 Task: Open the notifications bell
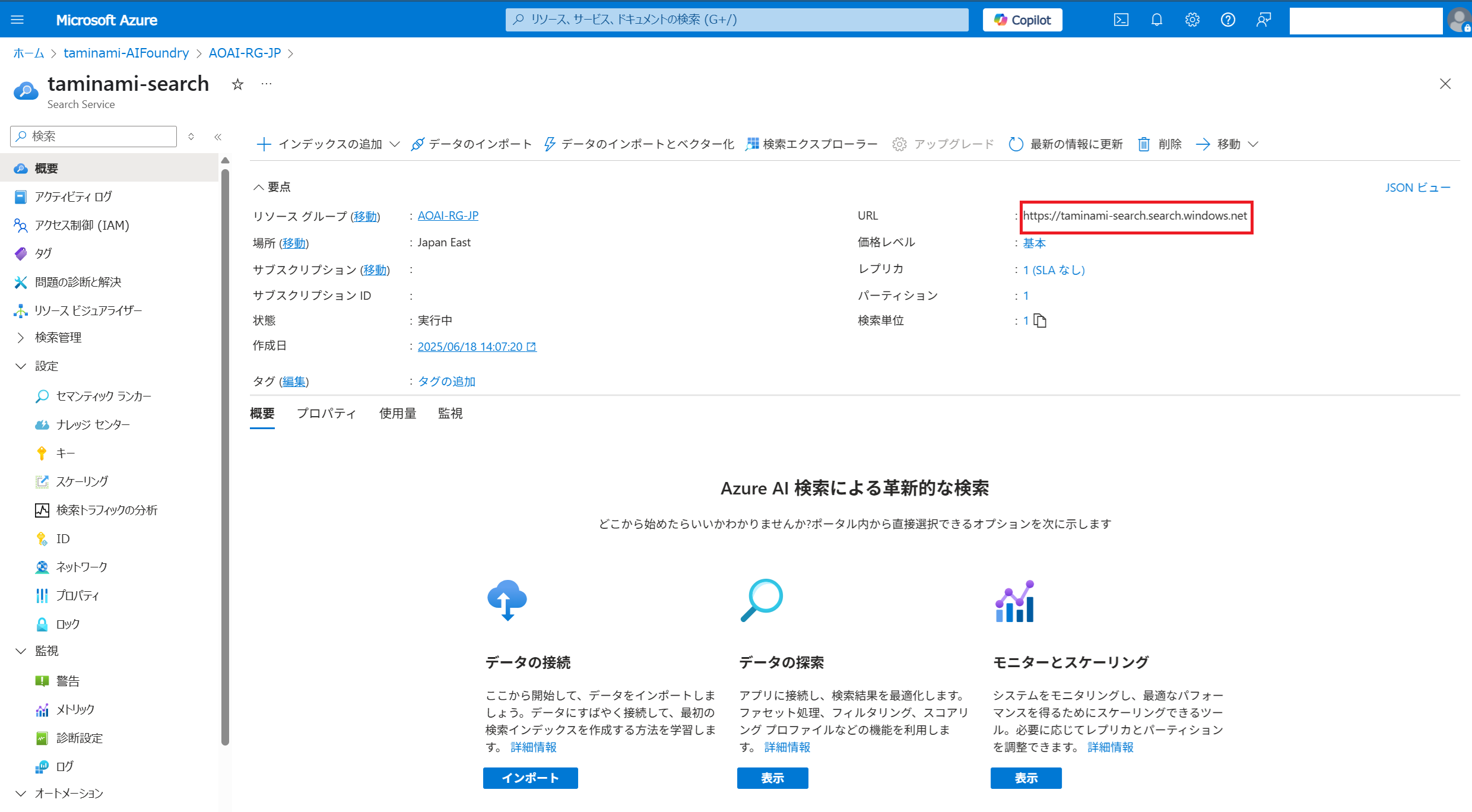point(1156,20)
